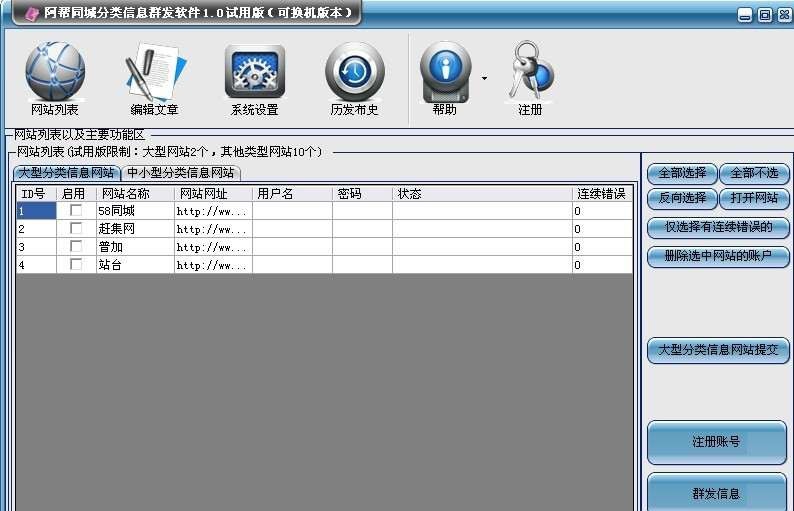The image size is (794, 511).
Task: Click the 全部不选 button
Action: tap(754, 174)
